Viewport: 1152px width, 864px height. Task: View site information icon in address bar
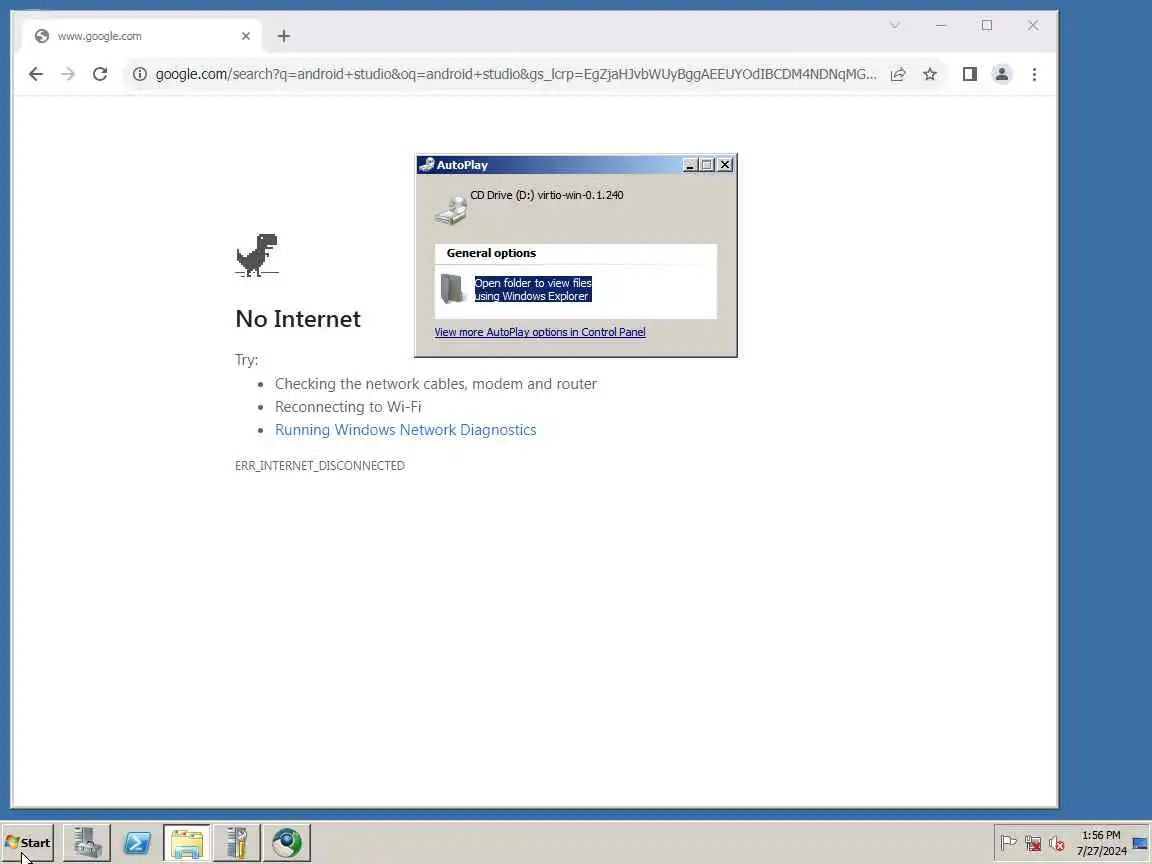click(x=140, y=74)
